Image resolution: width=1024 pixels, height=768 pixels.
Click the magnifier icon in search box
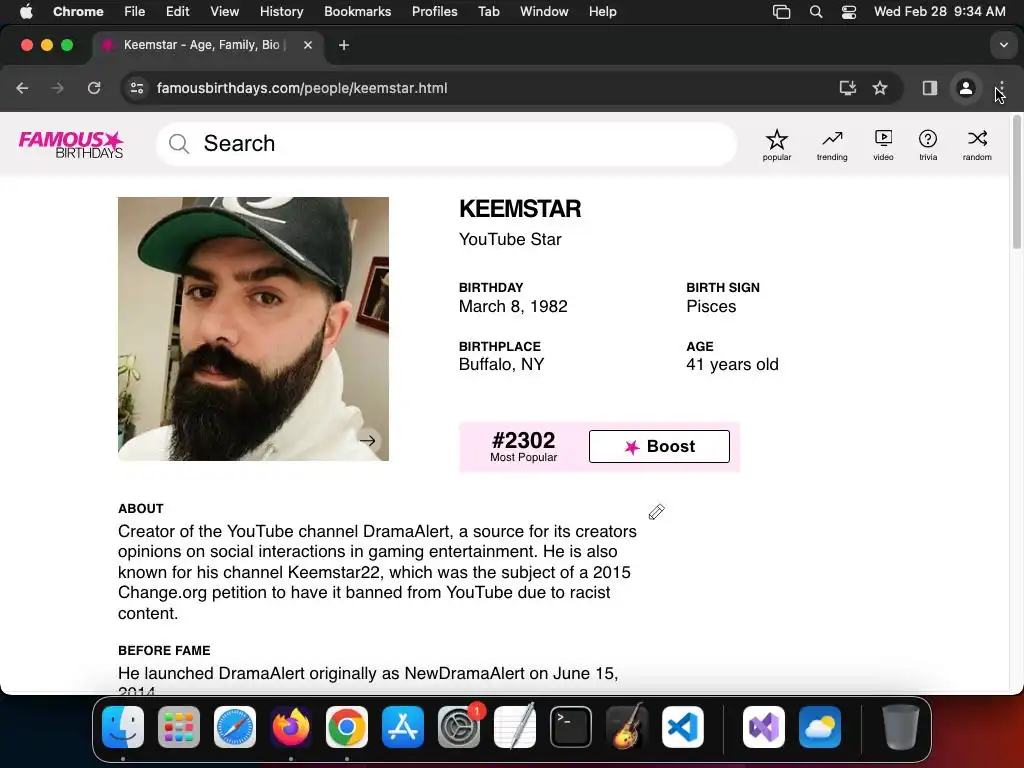point(179,144)
